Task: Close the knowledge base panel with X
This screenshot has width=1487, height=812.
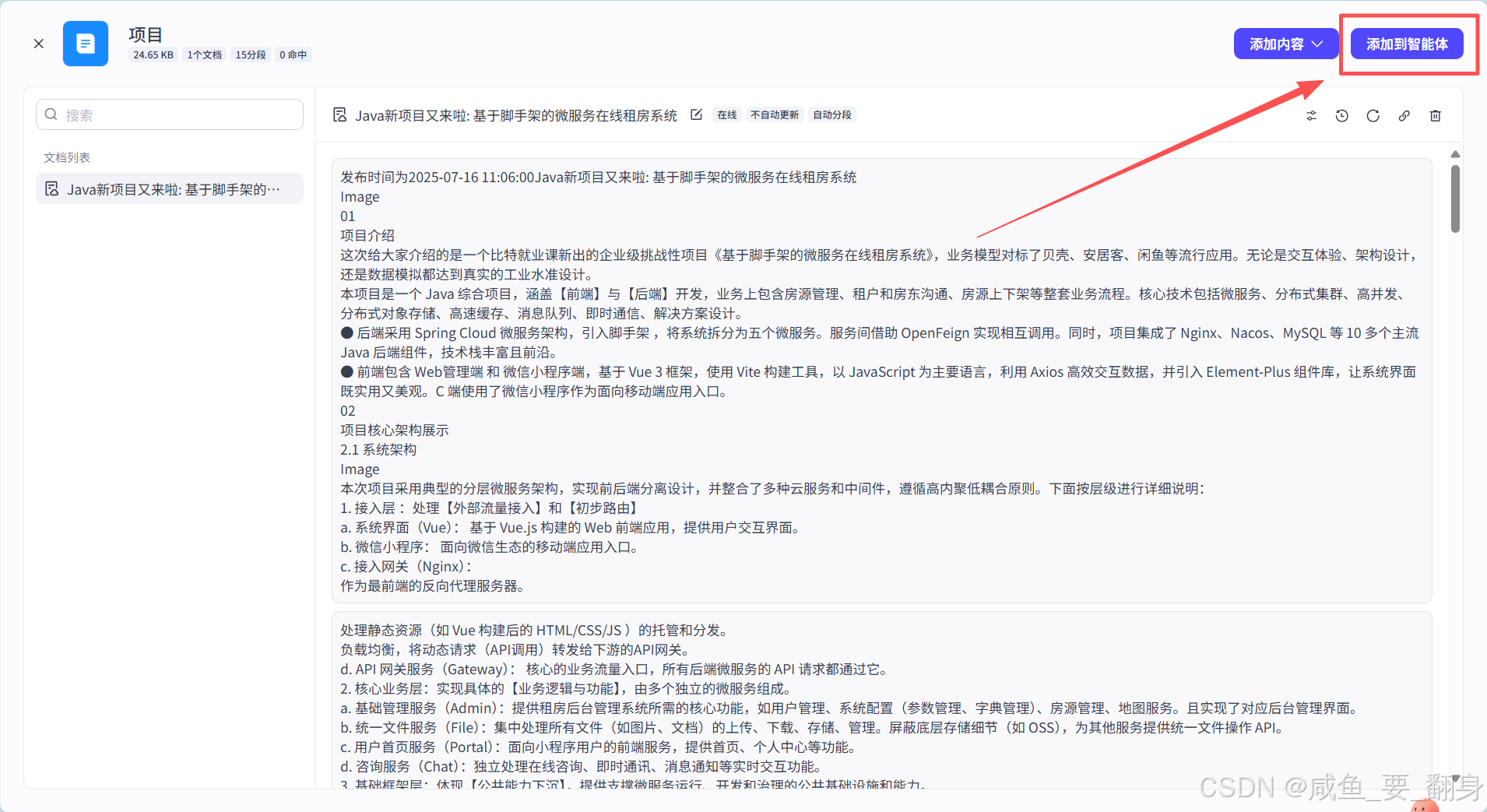Action: [38, 44]
